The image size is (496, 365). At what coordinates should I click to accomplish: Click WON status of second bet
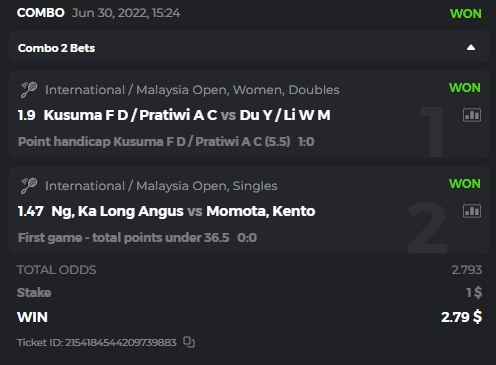[465, 184]
